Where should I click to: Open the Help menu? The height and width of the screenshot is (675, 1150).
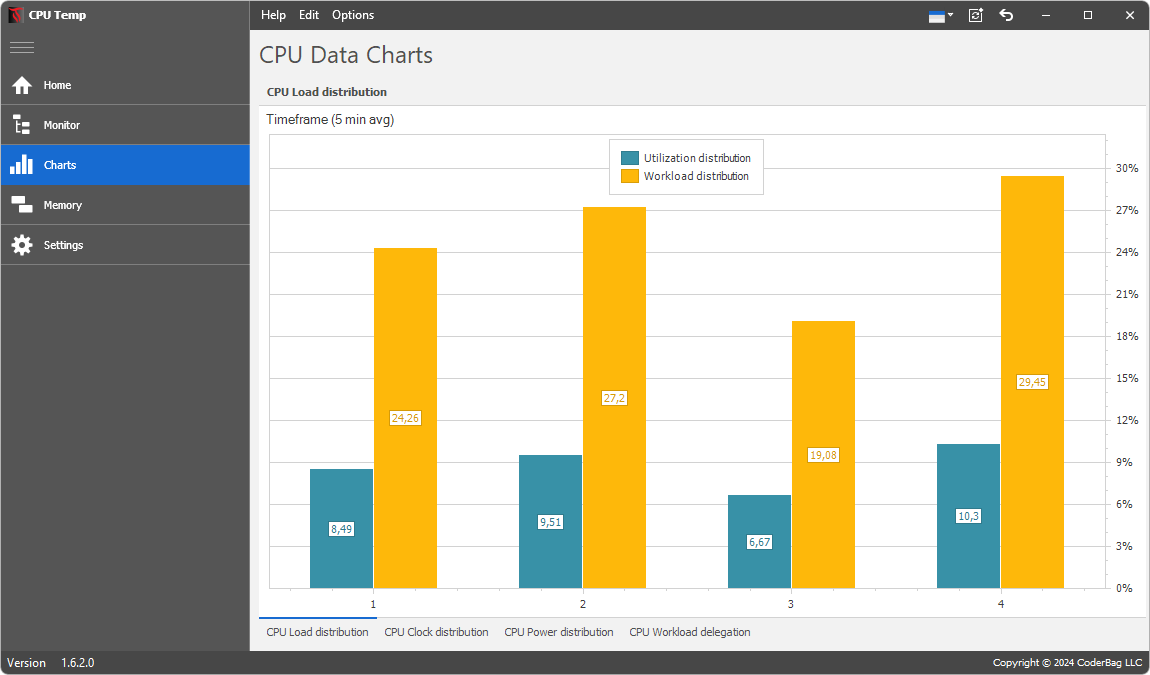pyautogui.click(x=273, y=15)
